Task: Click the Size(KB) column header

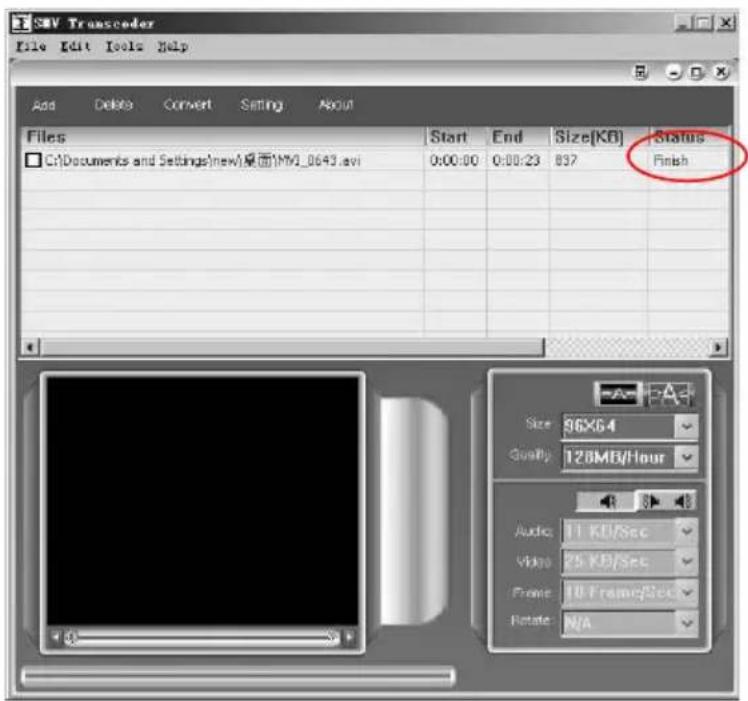Action: [599, 137]
